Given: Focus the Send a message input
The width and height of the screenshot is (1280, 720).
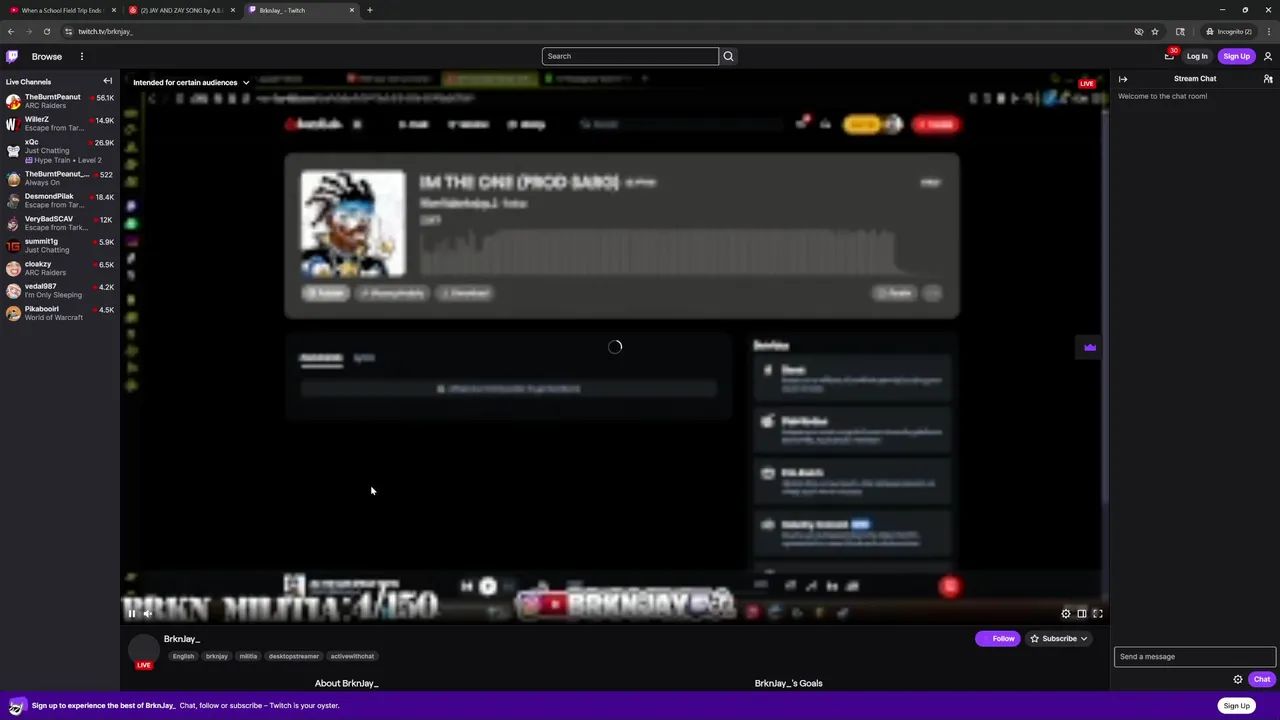Looking at the screenshot, I should coord(1195,657).
